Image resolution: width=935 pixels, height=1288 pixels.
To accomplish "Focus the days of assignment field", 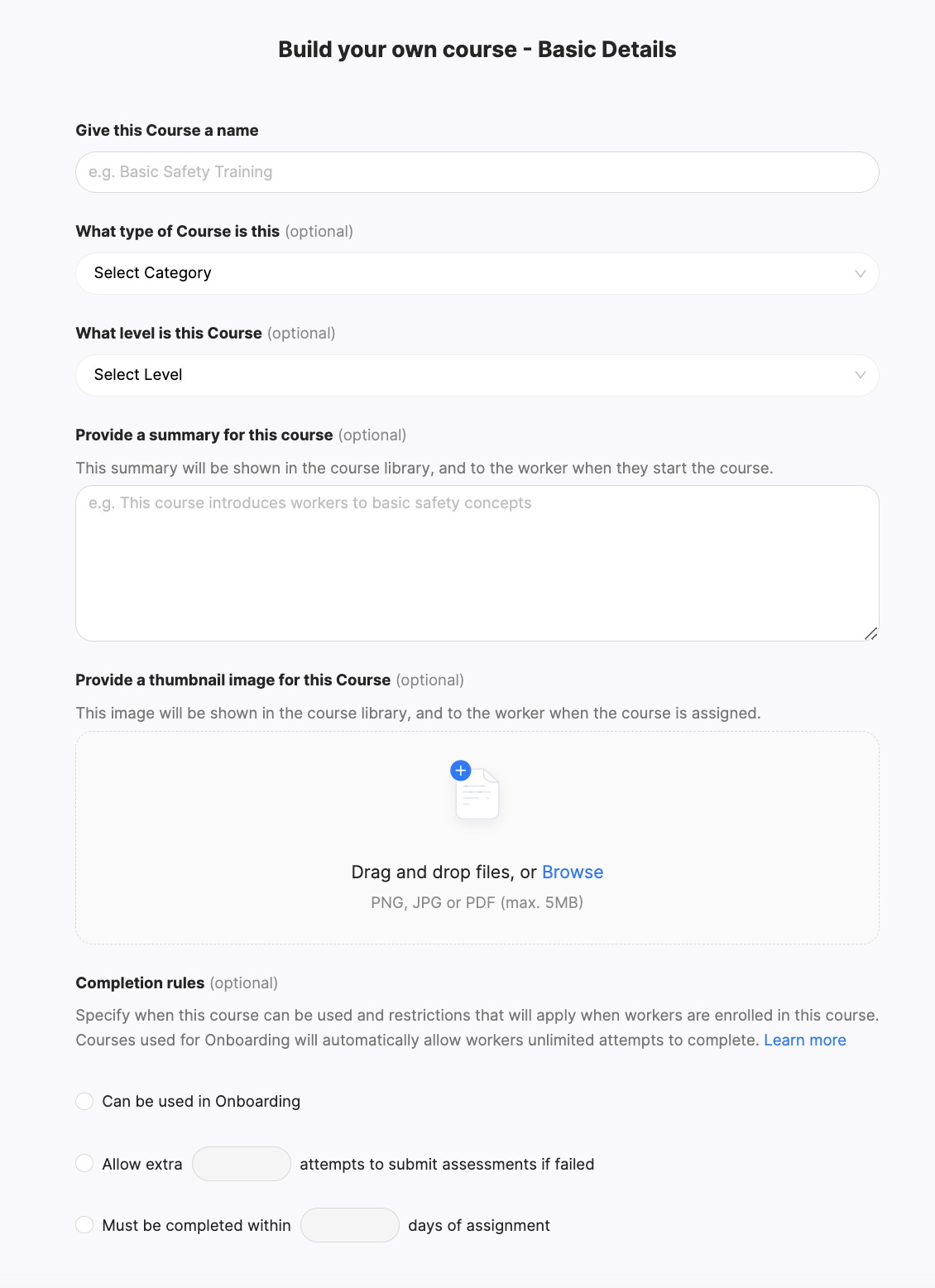I will 350,1225.
